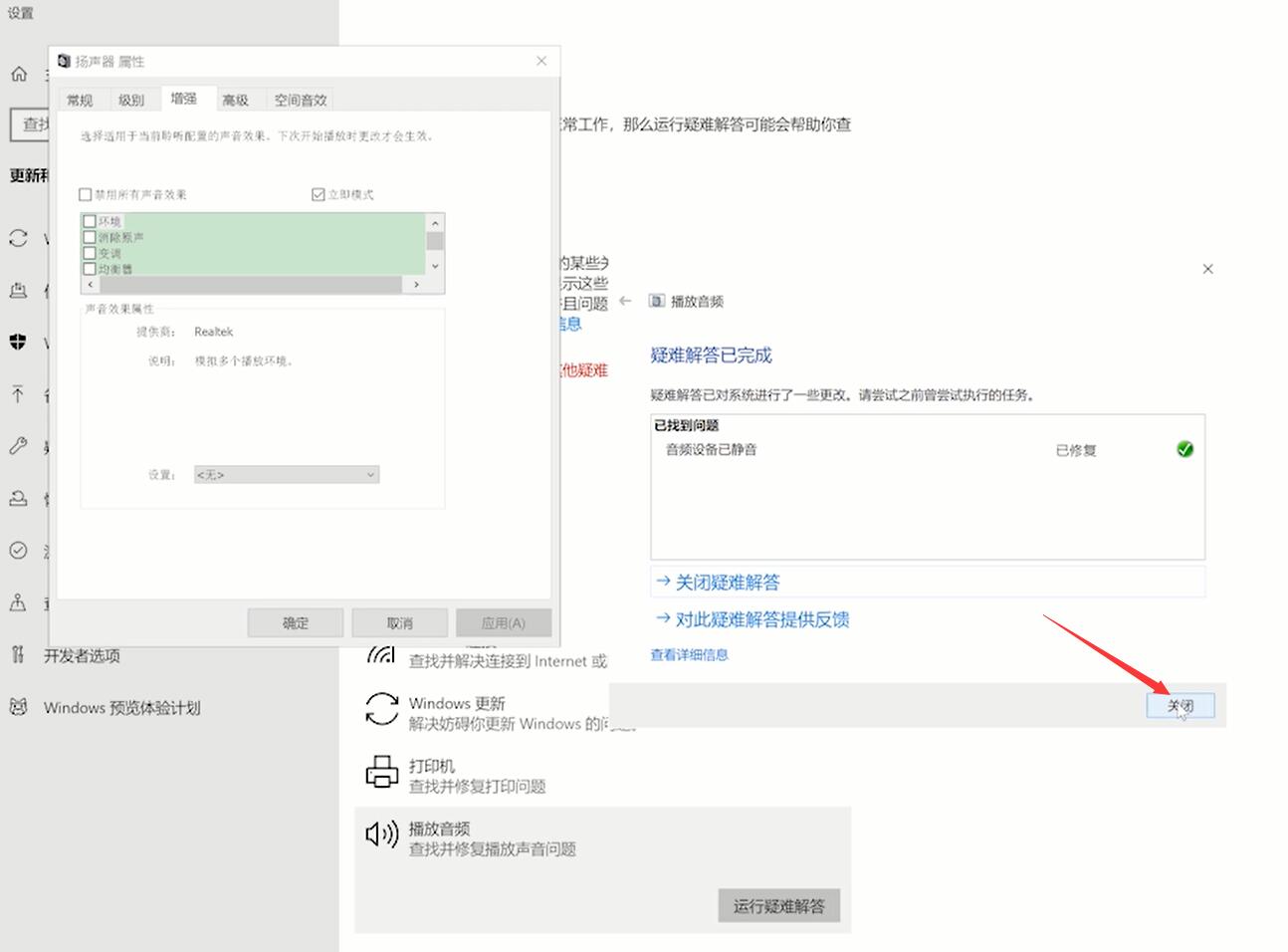Click 已修复 status text
Screen dimensions: 1288x952
click(1076, 450)
